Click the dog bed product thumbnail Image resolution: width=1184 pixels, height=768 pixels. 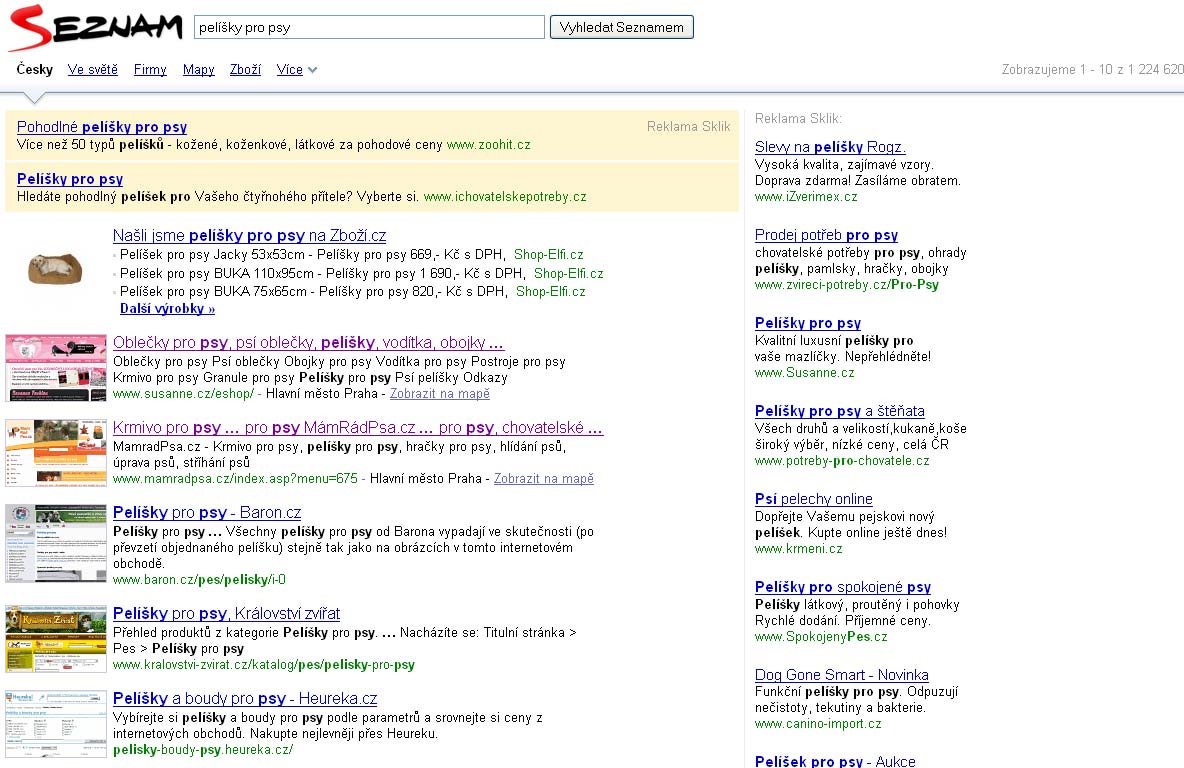(55, 267)
